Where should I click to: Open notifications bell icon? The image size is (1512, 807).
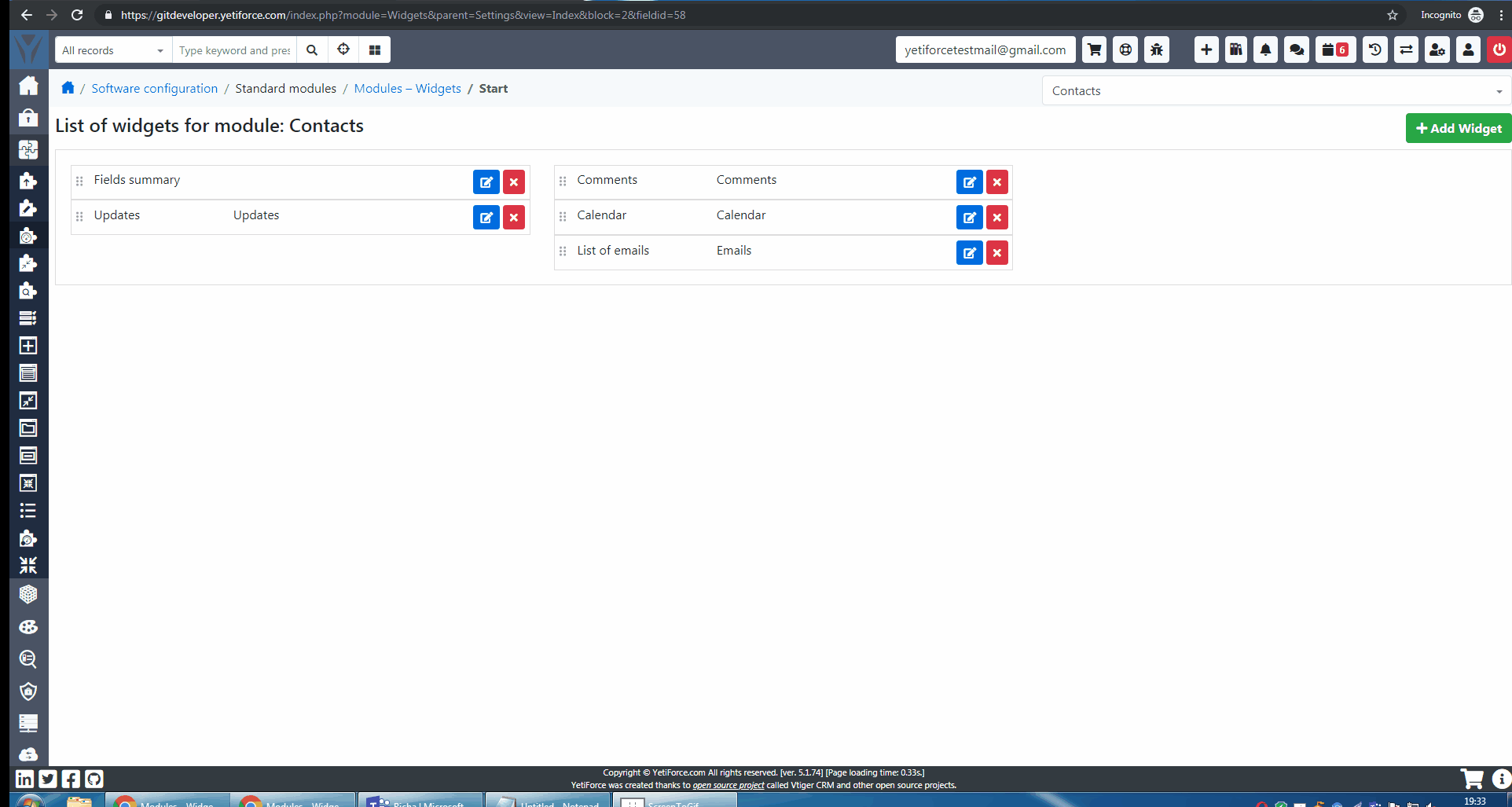point(1265,50)
